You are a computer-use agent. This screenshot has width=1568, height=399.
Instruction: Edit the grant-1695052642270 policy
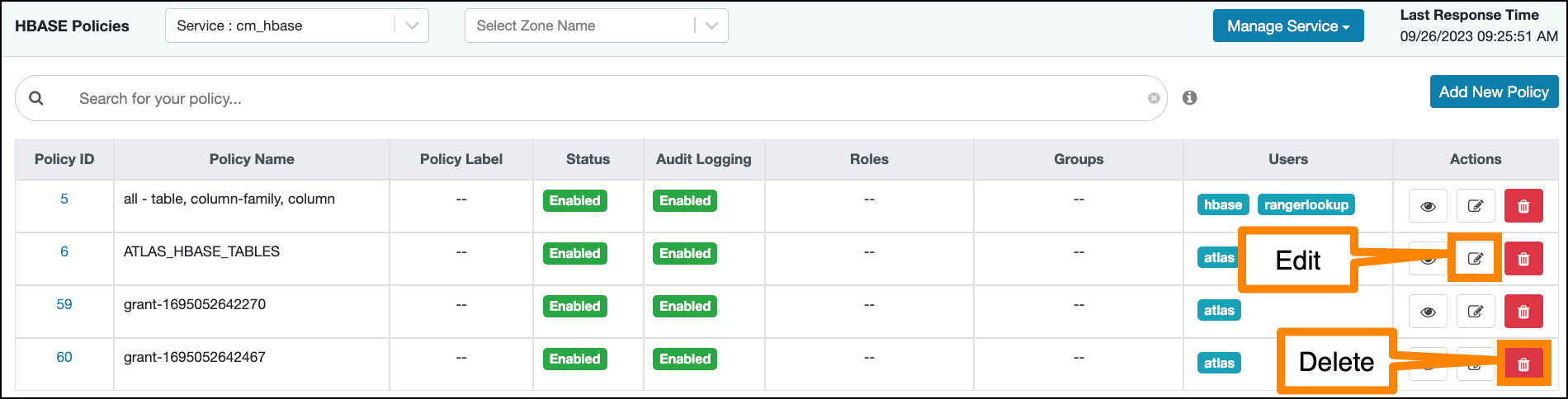[1475, 312]
